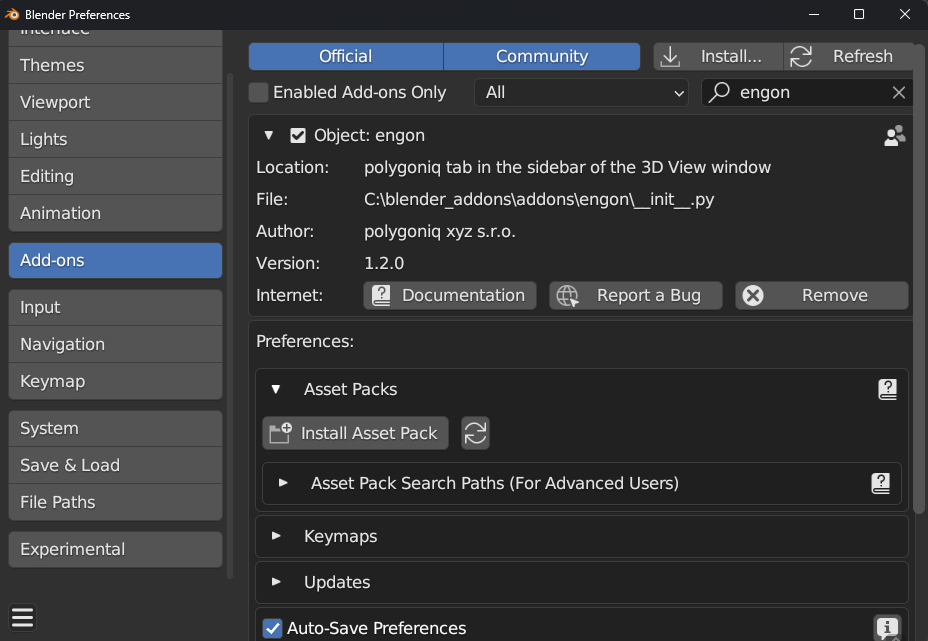Click the version value 1.2.0
Screen dimensions: 928x641
click(x=384, y=263)
